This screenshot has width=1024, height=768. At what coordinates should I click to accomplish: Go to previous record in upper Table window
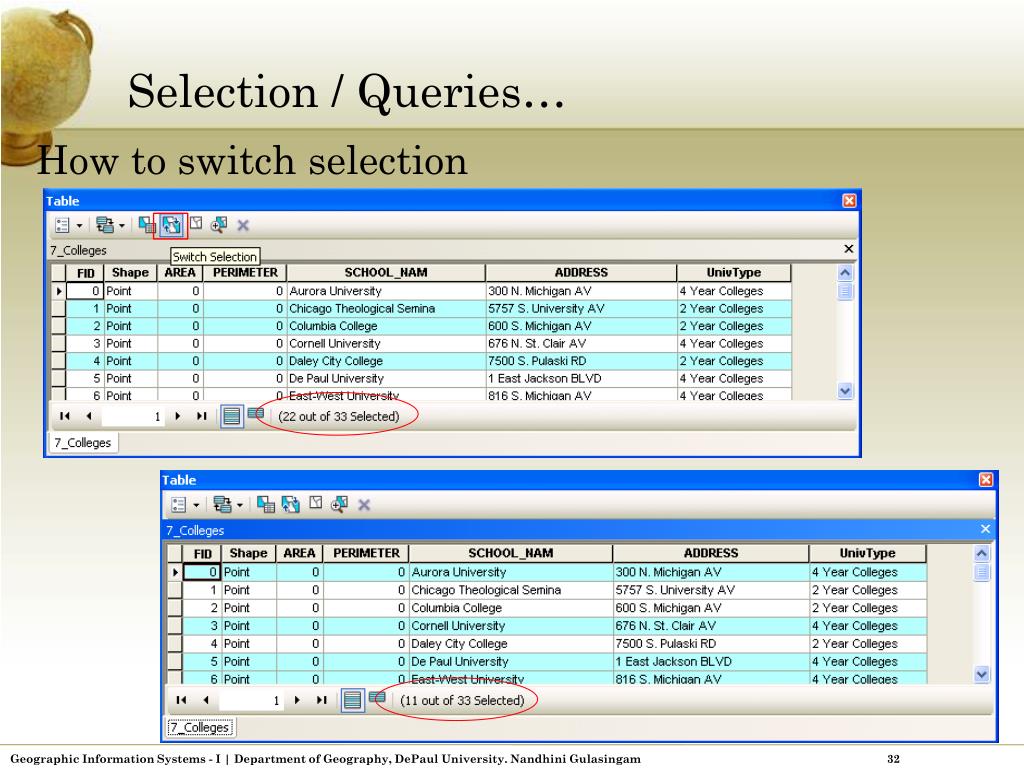click(x=89, y=416)
